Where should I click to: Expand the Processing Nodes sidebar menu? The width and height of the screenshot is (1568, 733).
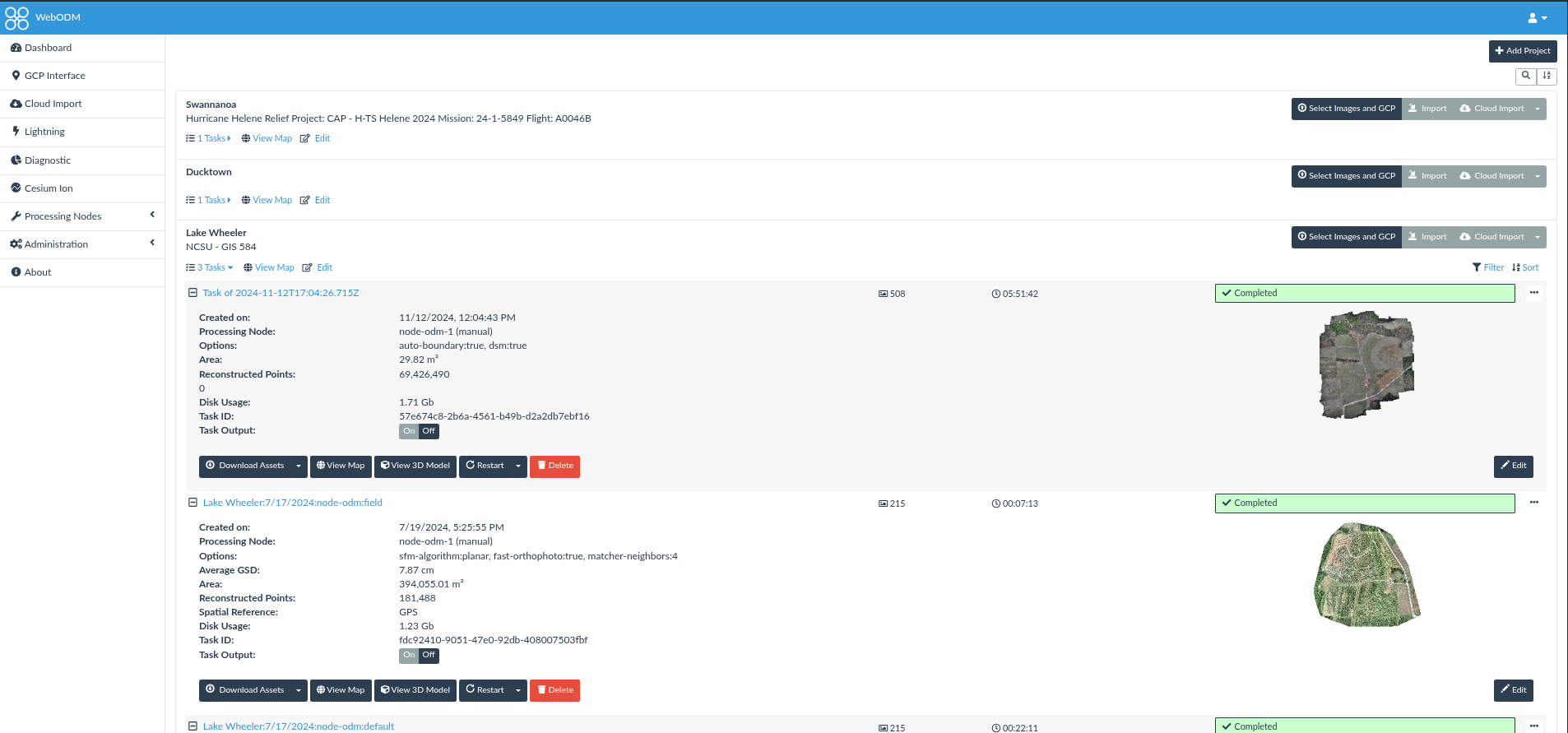click(82, 216)
